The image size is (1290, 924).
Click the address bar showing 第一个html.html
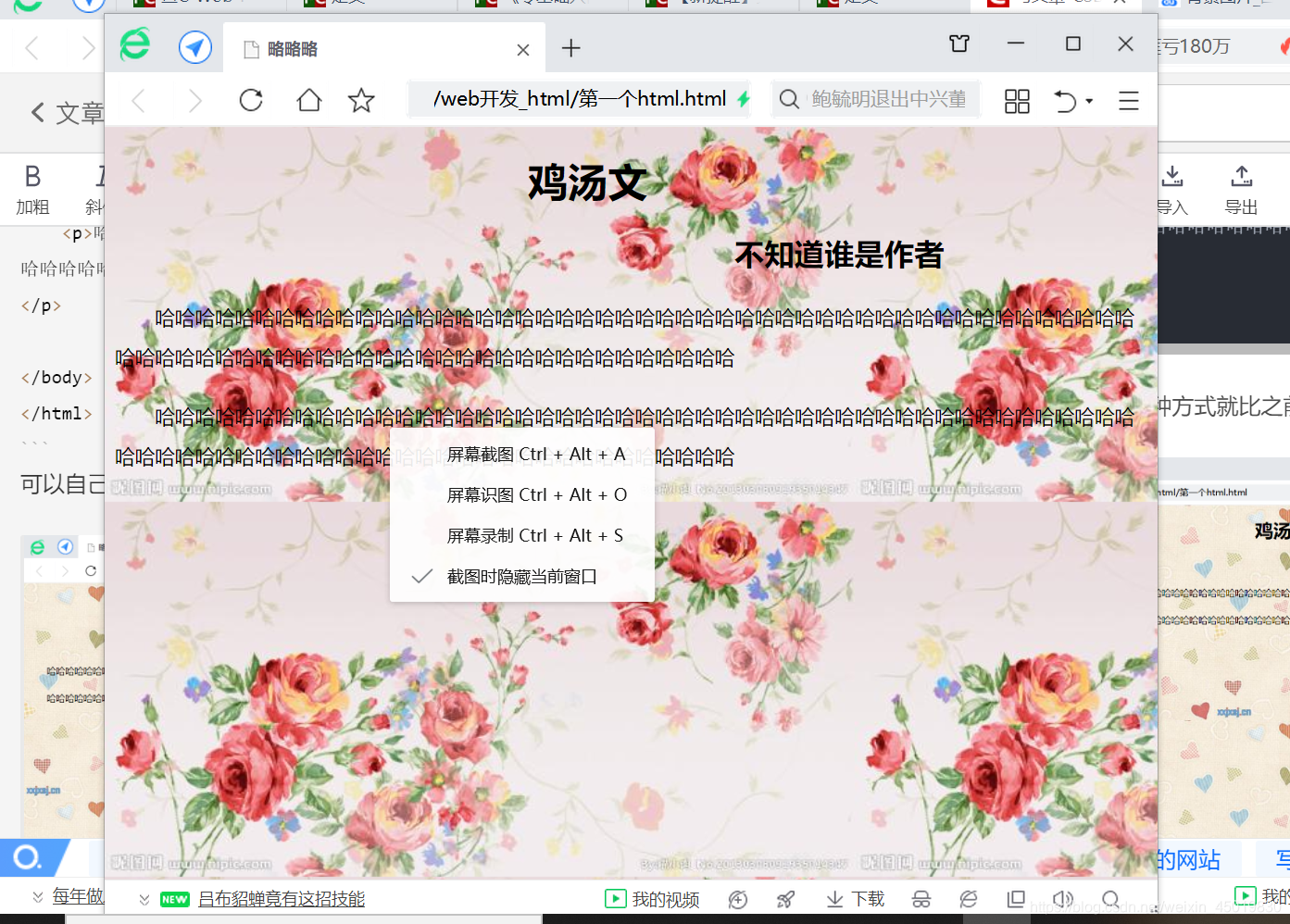[x=580, y=99]
